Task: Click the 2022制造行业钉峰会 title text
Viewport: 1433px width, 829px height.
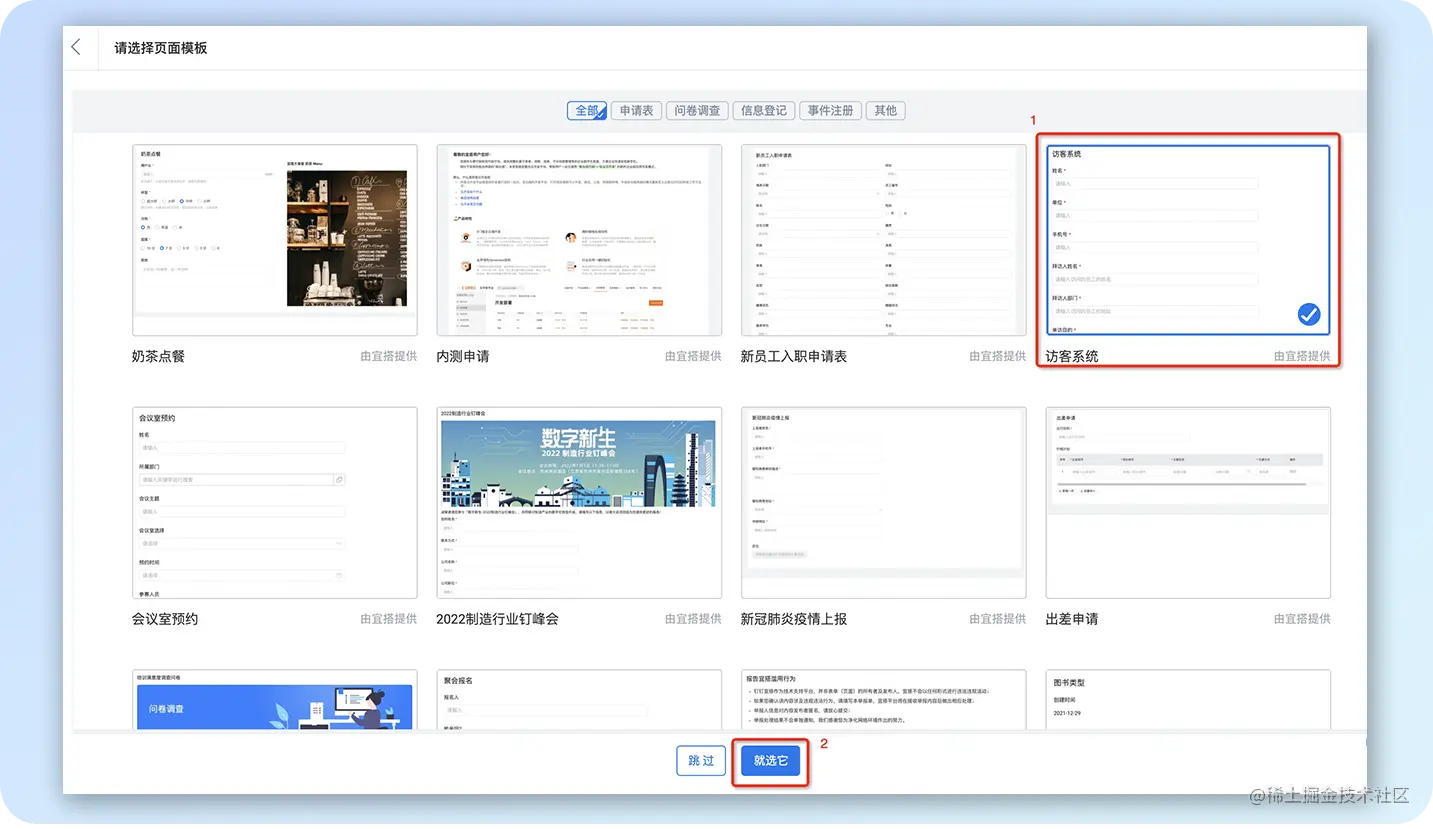Action: 497,619
